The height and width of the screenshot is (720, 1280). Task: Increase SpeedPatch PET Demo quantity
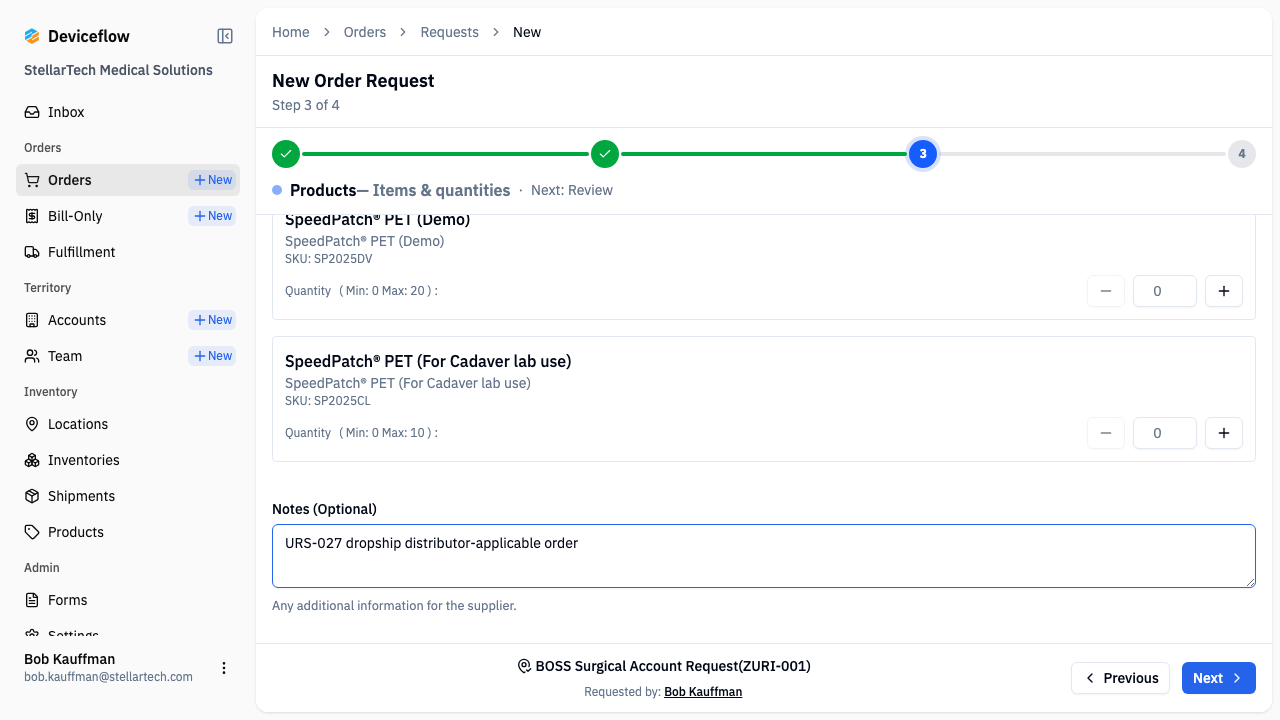coord(1224,291)
